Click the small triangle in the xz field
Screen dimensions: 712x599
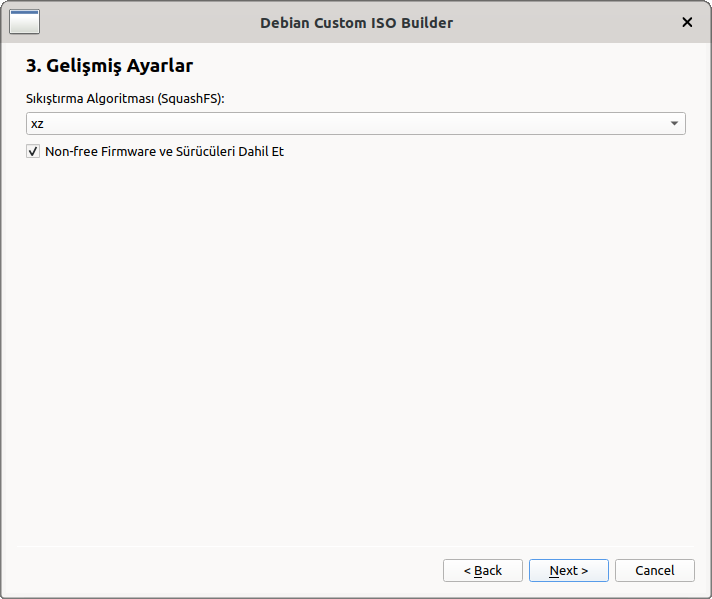pyautogui.click(x=674, y=124)
